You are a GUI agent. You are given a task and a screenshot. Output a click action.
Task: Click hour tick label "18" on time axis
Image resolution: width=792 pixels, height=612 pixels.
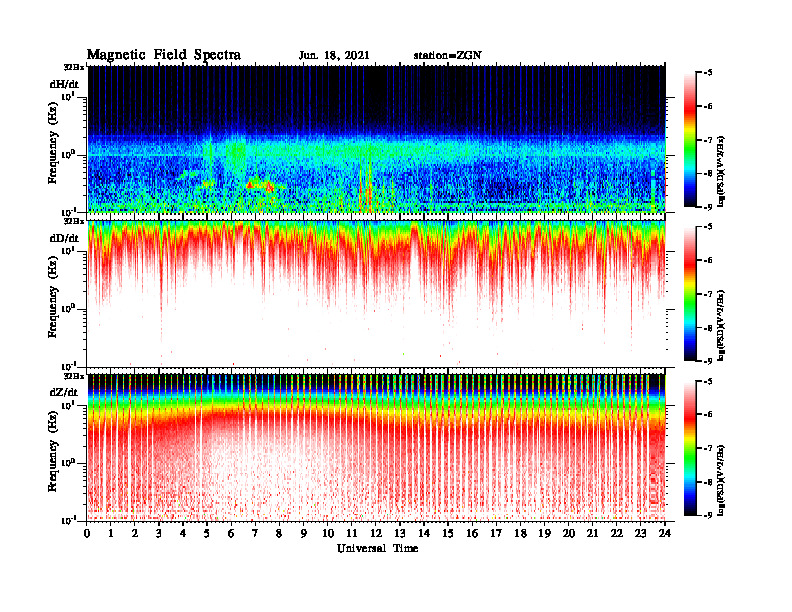[x=521, y=534]
